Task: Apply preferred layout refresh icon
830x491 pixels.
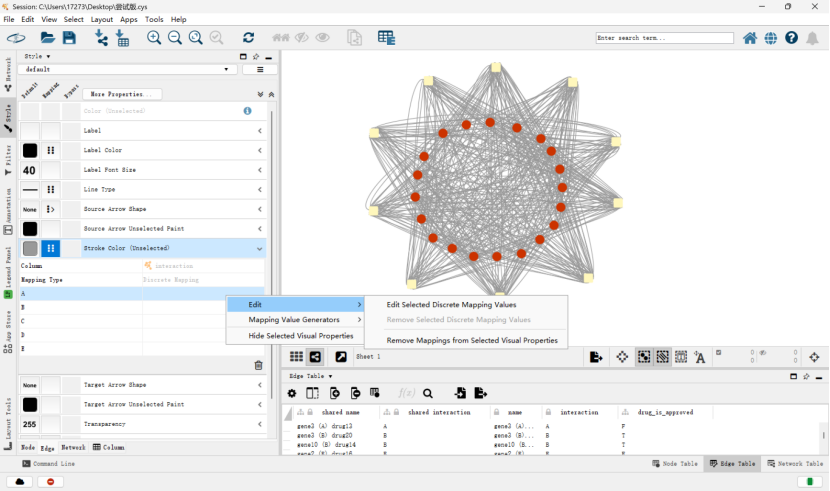Action: pos(248,38)
